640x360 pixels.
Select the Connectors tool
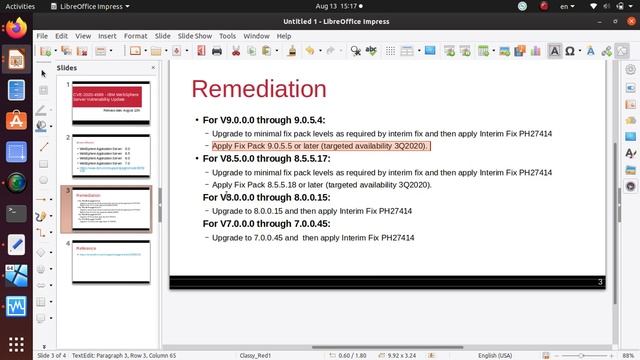point(41,233)
